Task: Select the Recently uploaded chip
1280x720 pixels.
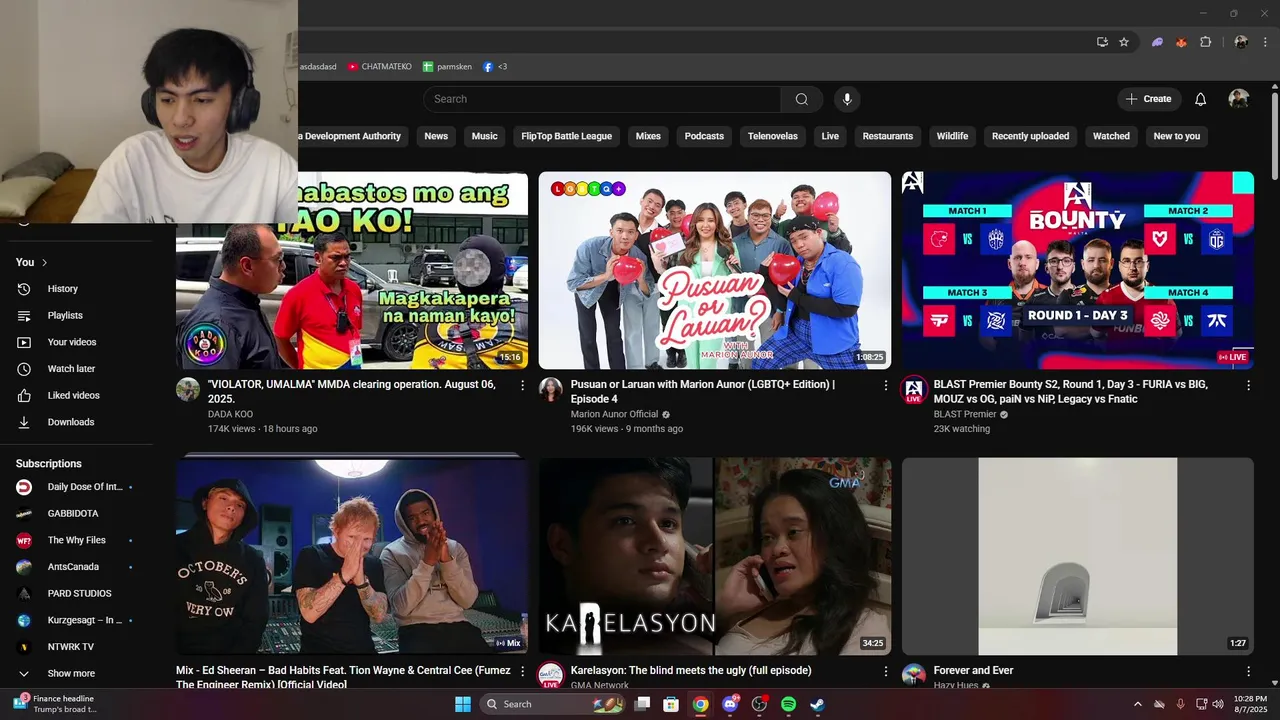Action: pos(1030,136)
